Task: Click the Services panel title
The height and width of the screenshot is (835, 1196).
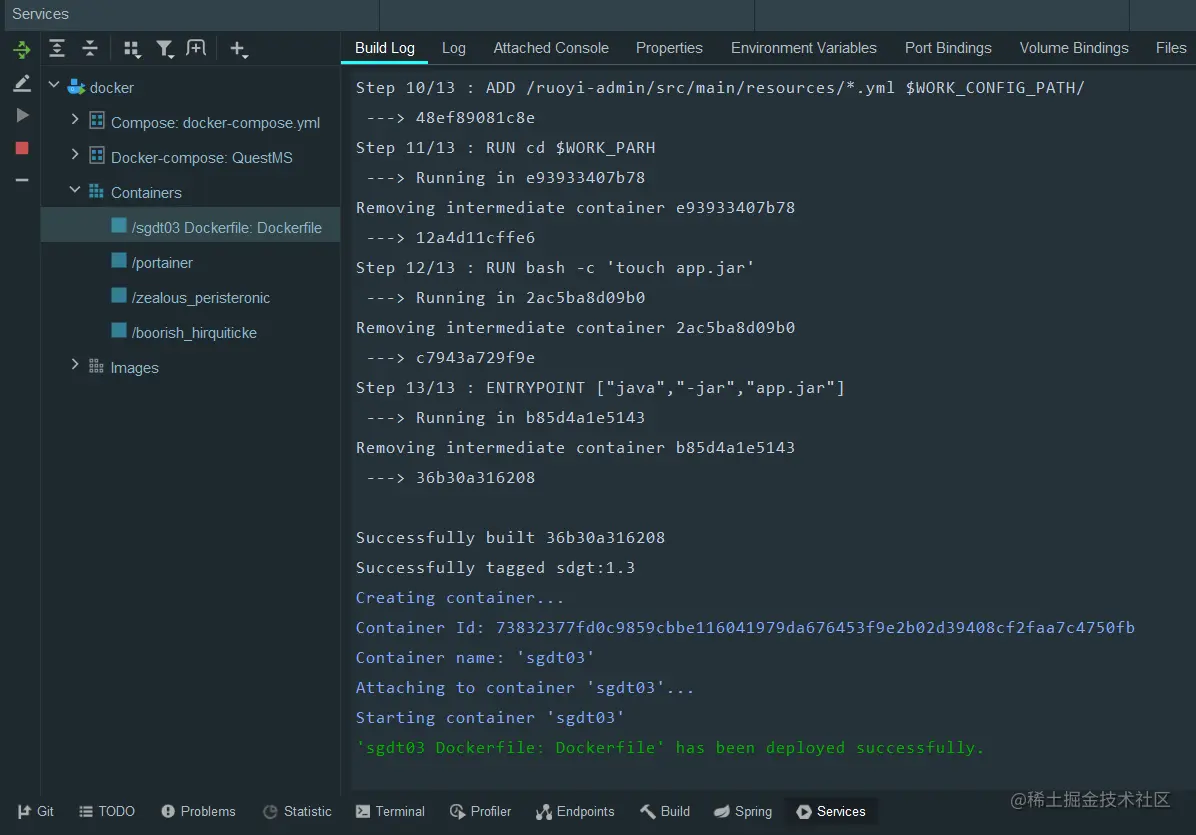Action: pos(40,14)
